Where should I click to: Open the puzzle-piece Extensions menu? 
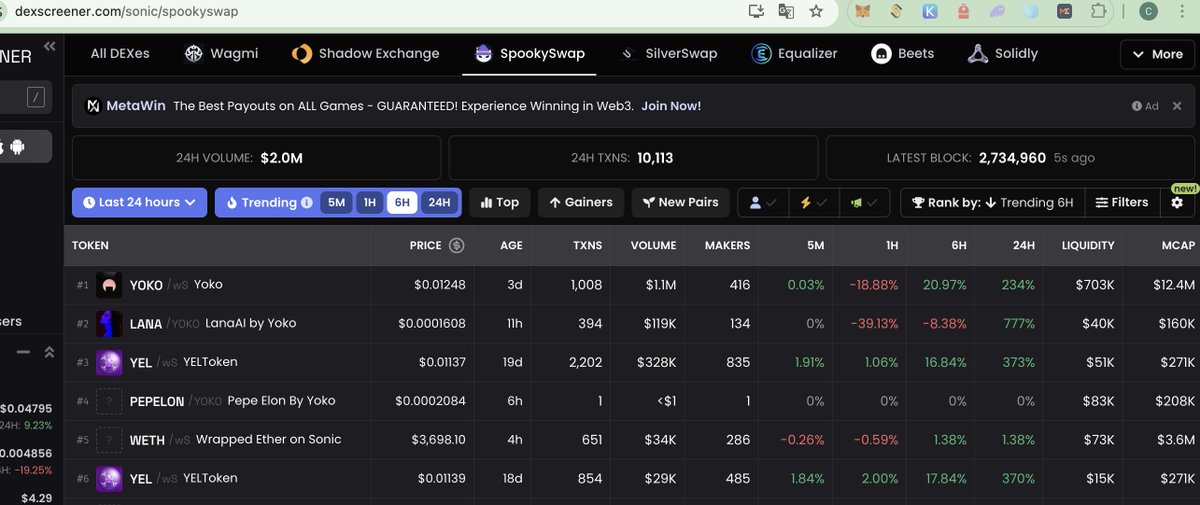[x=1098, y=12]
